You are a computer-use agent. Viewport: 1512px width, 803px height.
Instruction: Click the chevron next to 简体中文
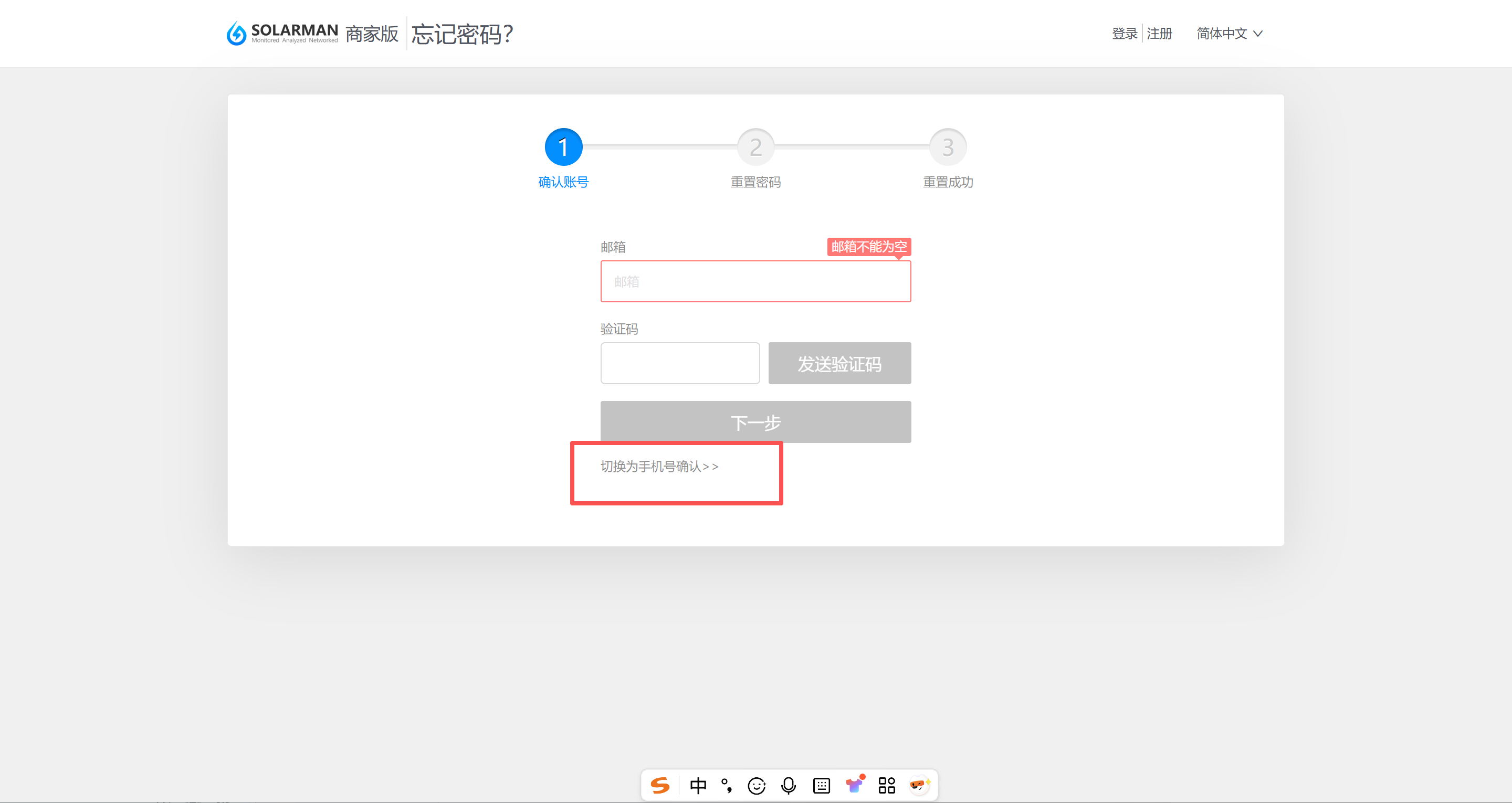pos(1258,34)
